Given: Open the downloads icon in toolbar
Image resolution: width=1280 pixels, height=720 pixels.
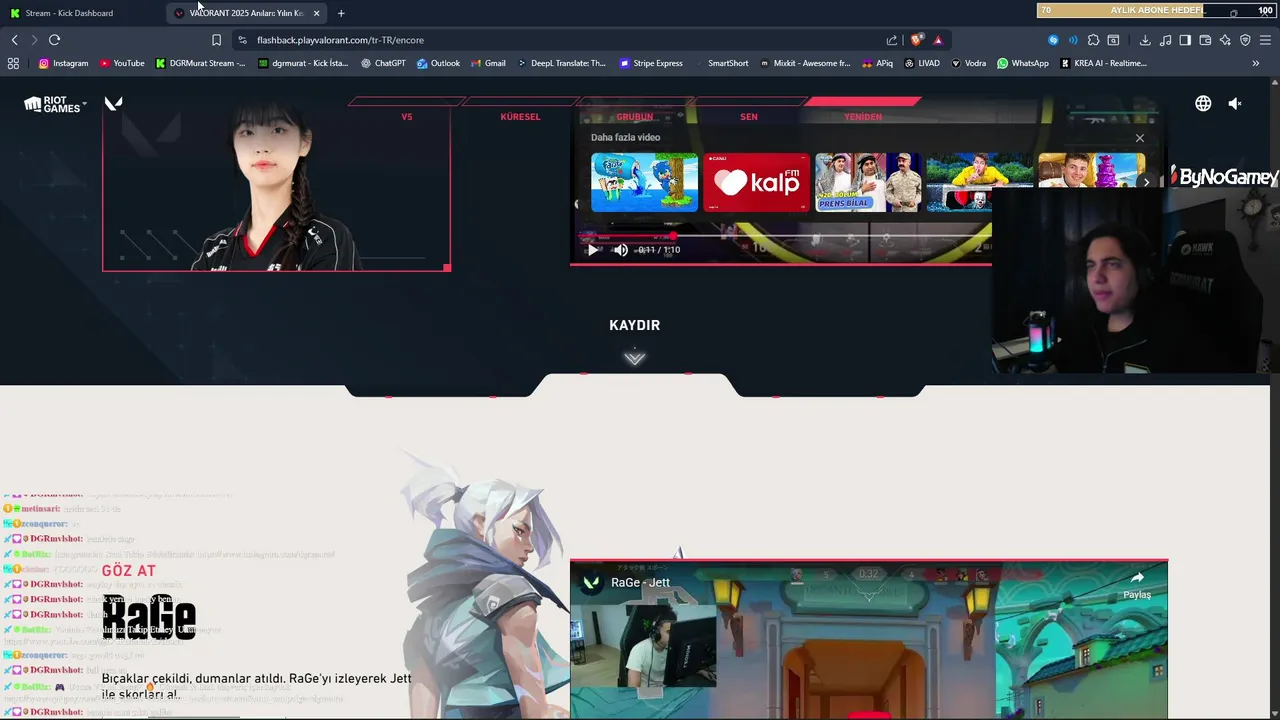Looking at the screenshot, I should [1145, 40].
